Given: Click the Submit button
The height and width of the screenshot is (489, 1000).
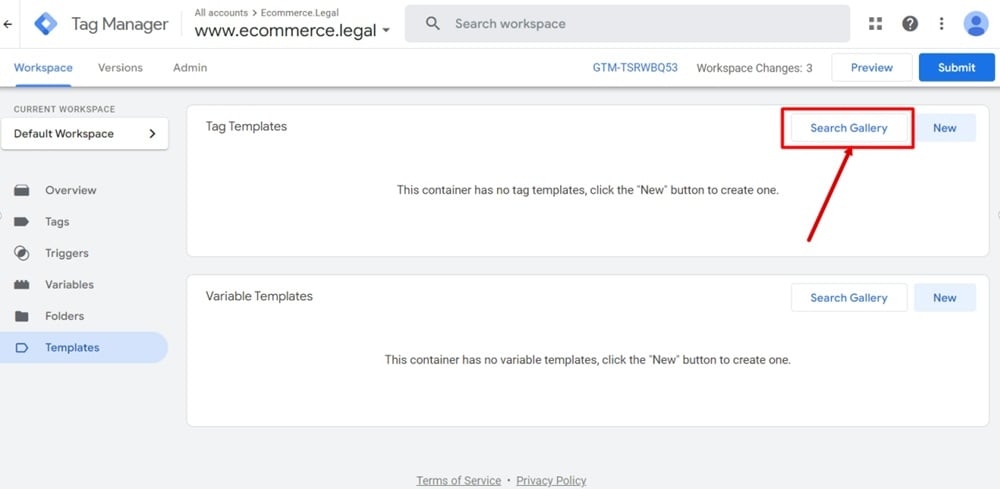Looking at the screenshot, I should [957, 68].
